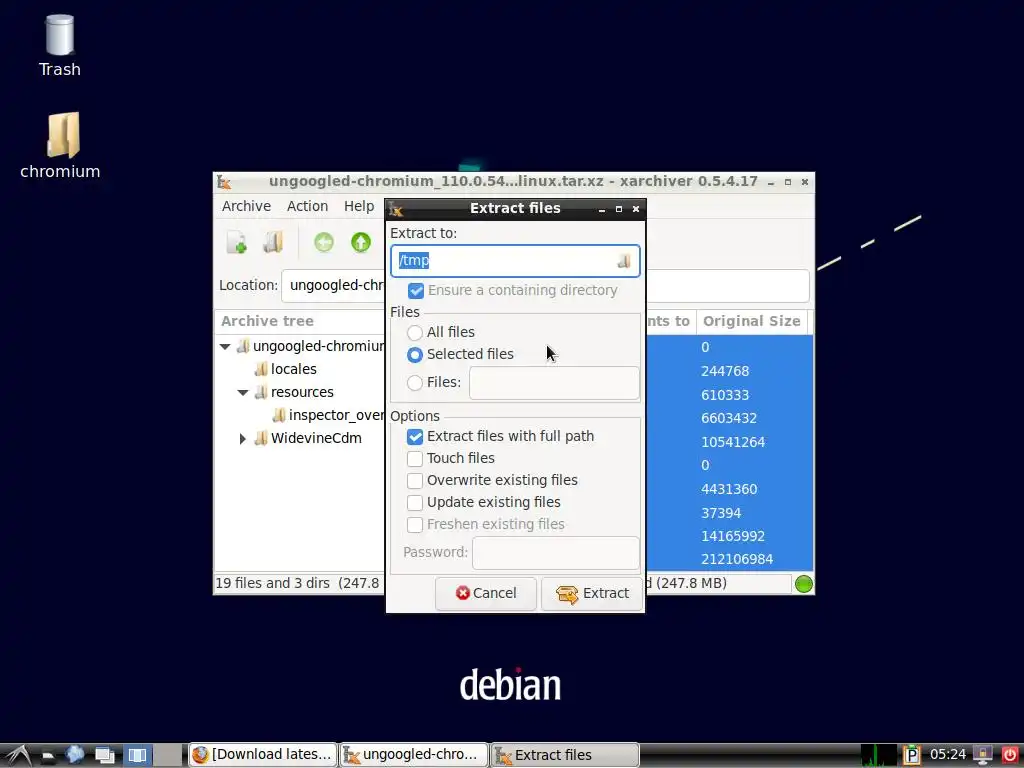Click the row with size 14165992

coord(729,536)
